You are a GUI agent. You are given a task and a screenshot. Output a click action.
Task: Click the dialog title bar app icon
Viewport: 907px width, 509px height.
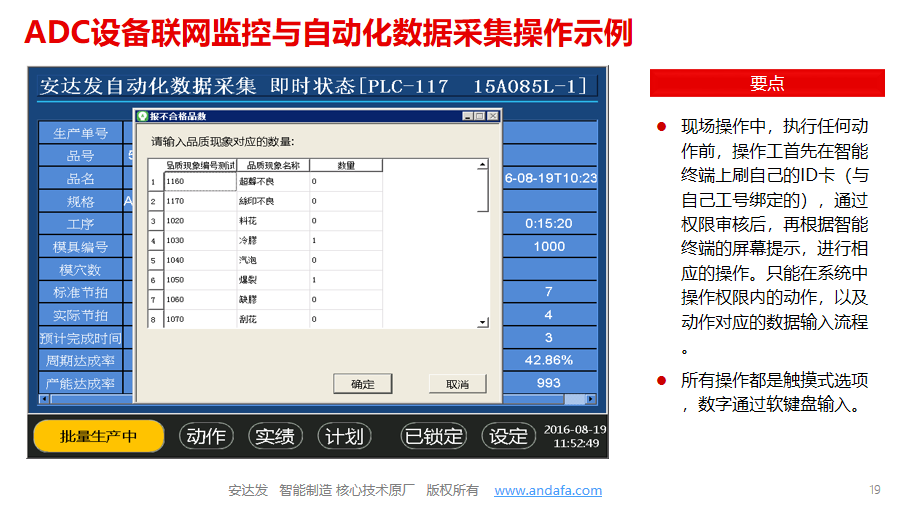point(142,116)
